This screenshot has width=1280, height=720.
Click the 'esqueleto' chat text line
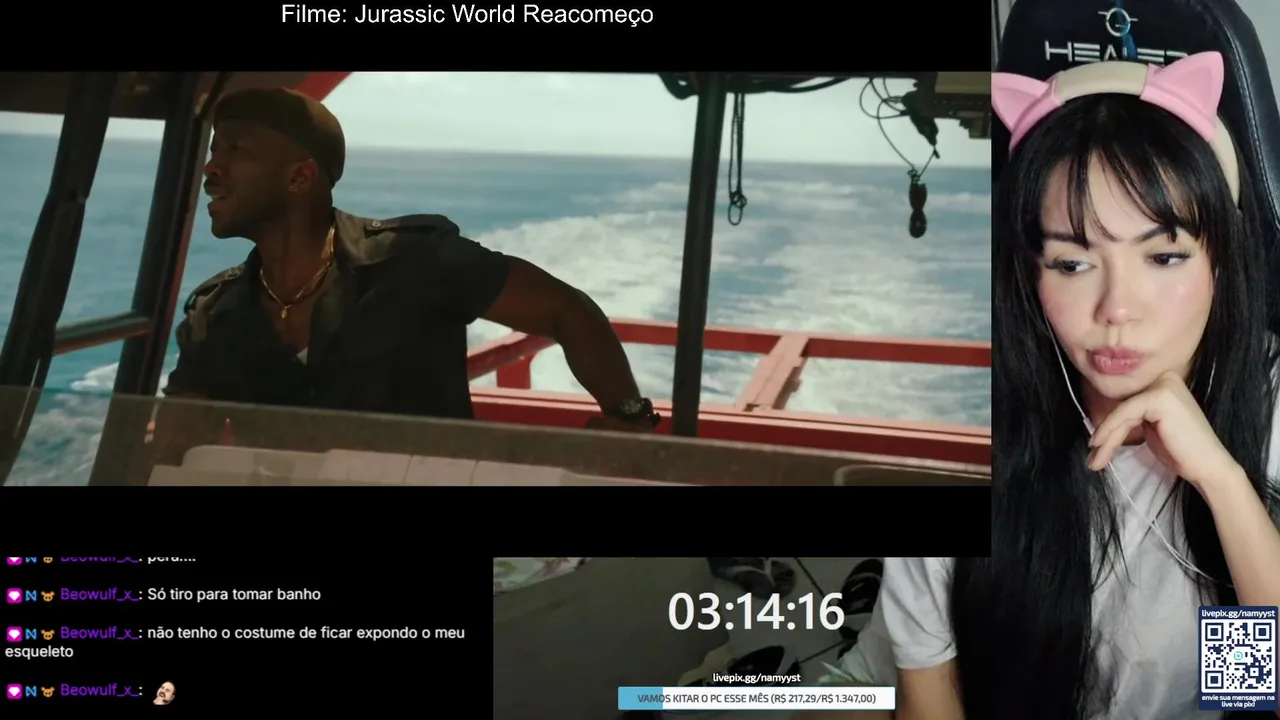[39, 651]
